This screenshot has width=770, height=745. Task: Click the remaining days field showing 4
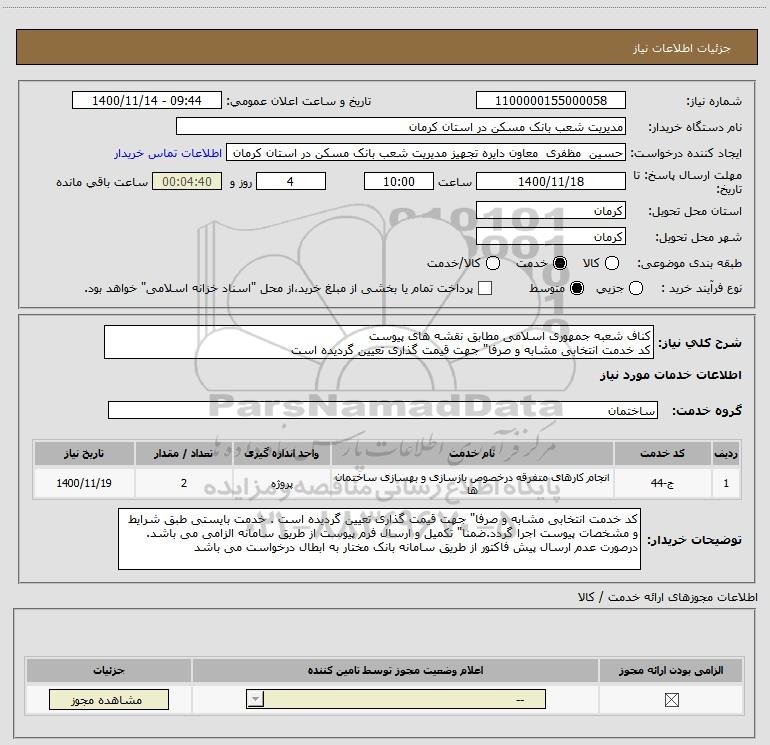point(291,181)
